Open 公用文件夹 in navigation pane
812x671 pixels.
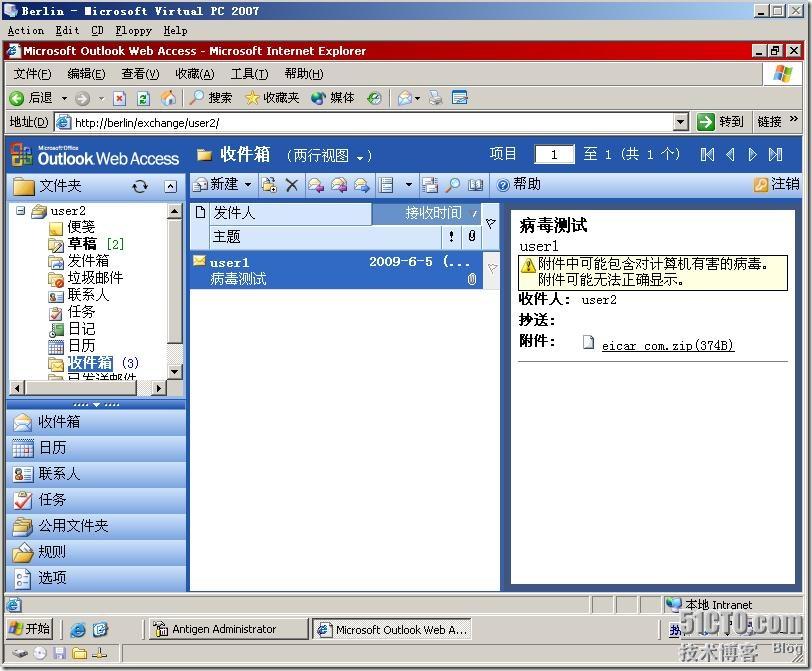[96, 526]
